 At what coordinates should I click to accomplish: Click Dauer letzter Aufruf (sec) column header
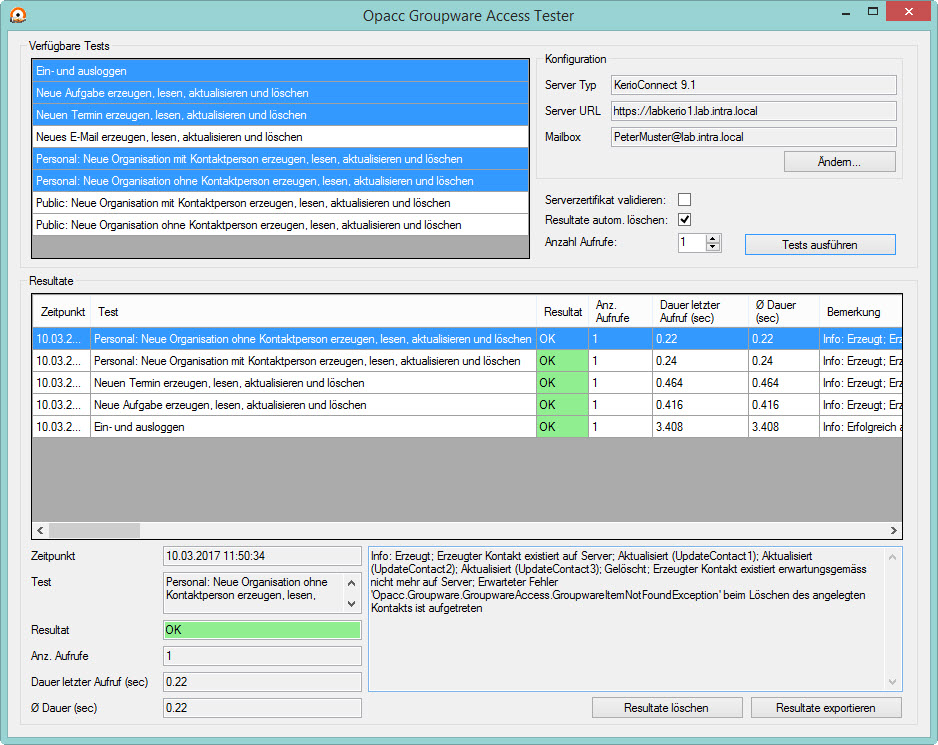tap(700, 312)
